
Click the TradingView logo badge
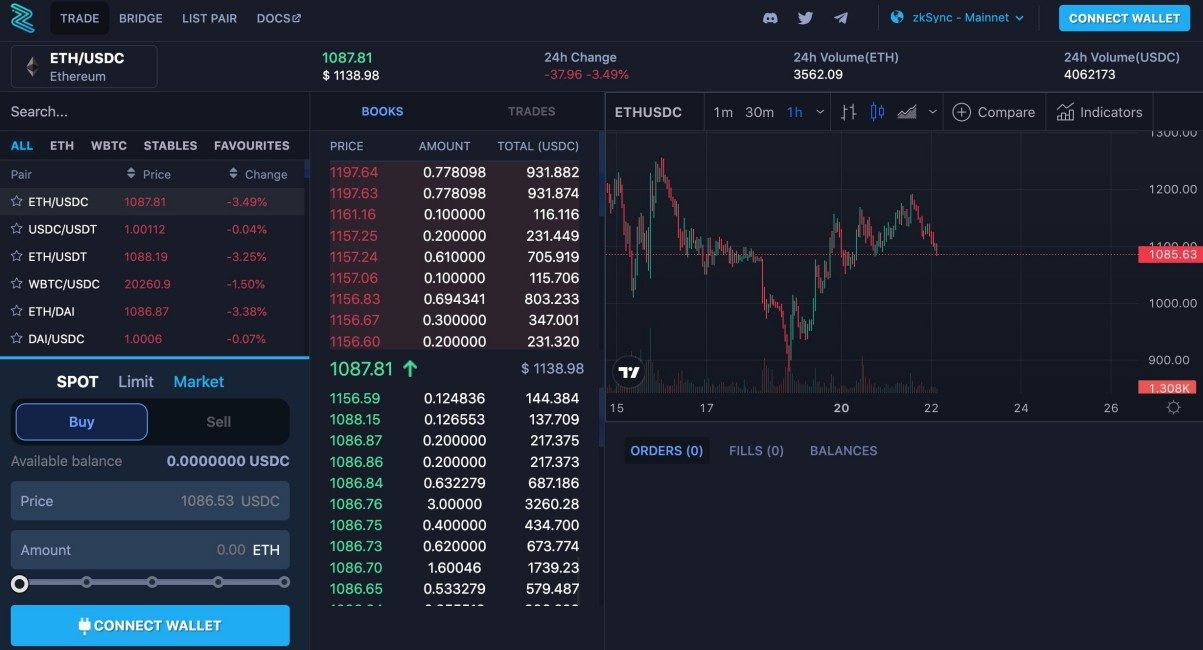click(x=628, y=373)
